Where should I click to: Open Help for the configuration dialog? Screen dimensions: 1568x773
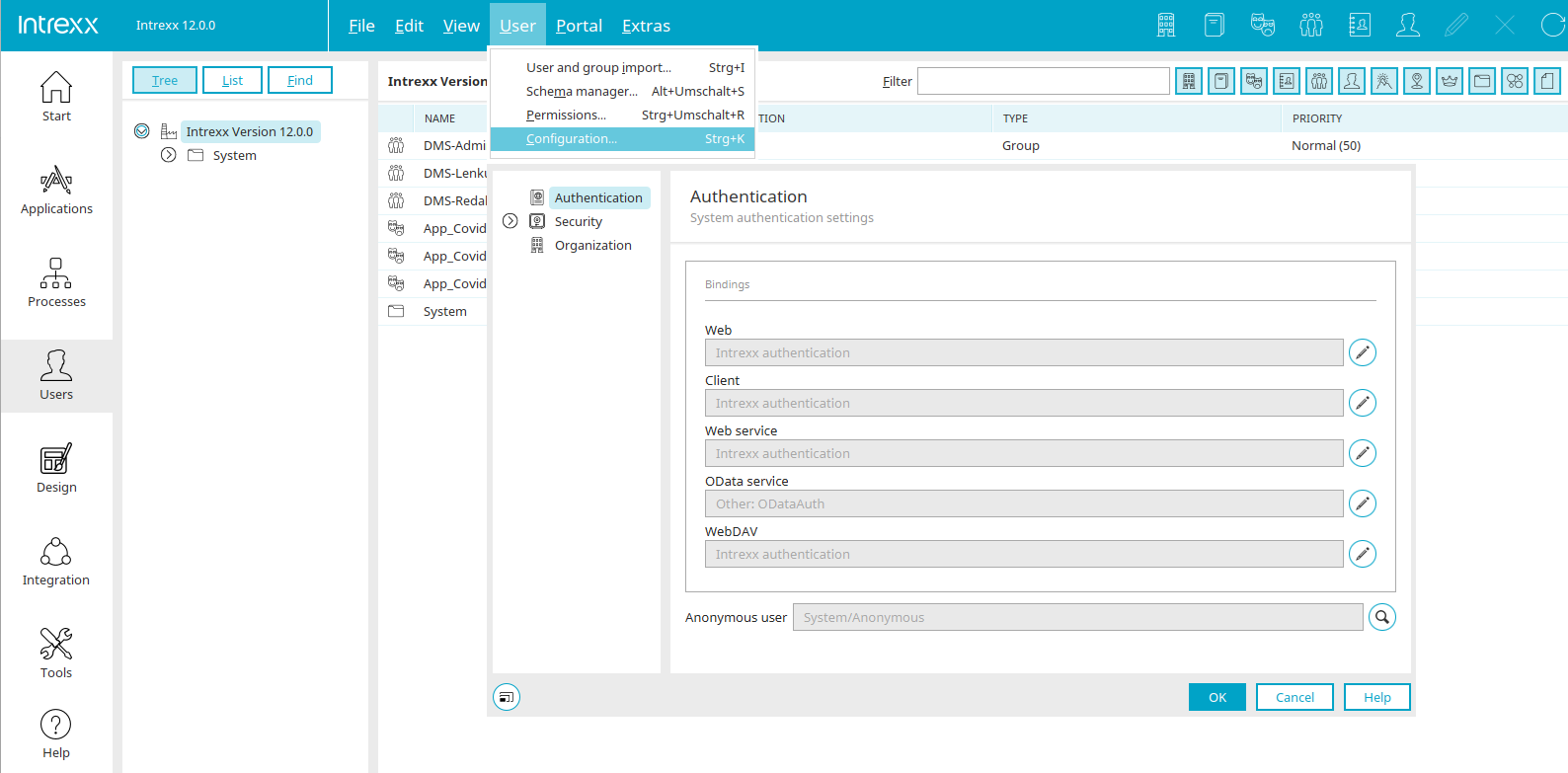pyautogui.click(x=1376, y=697)
